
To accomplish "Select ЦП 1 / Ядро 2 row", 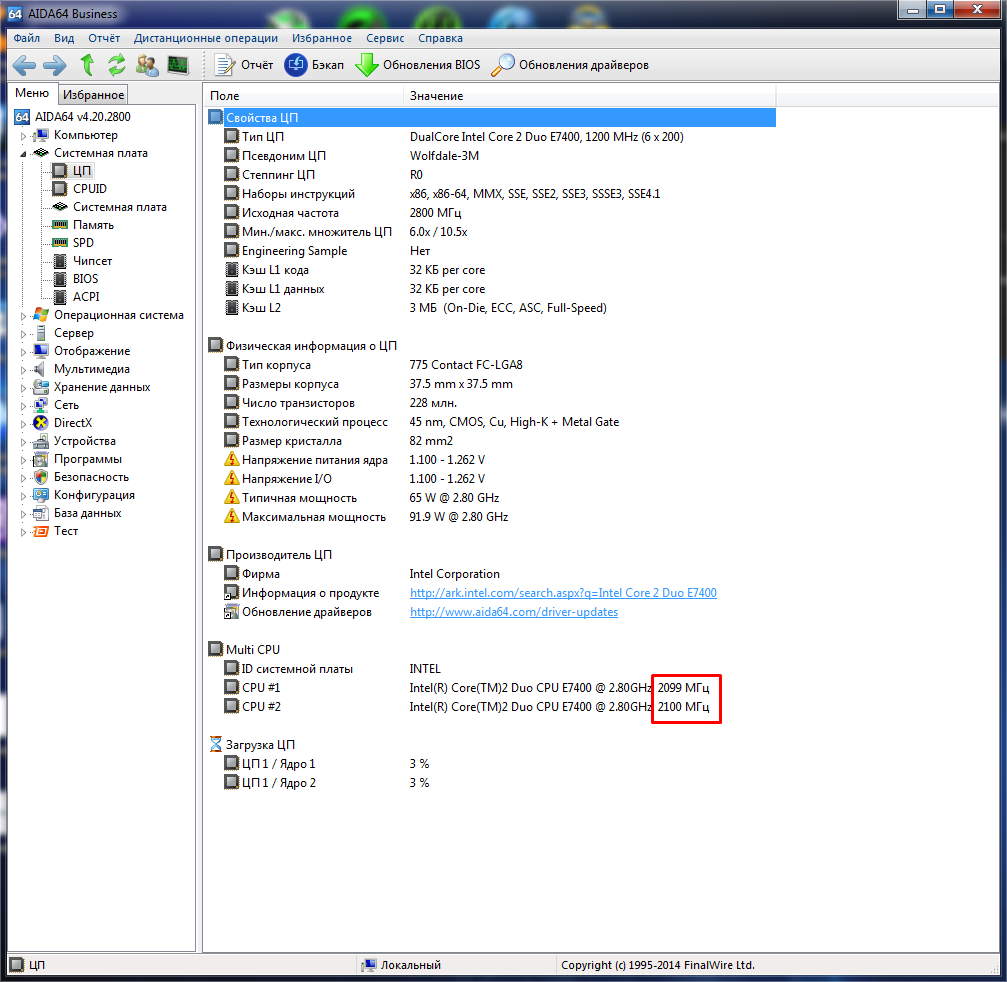I will (x=491, y=782).
